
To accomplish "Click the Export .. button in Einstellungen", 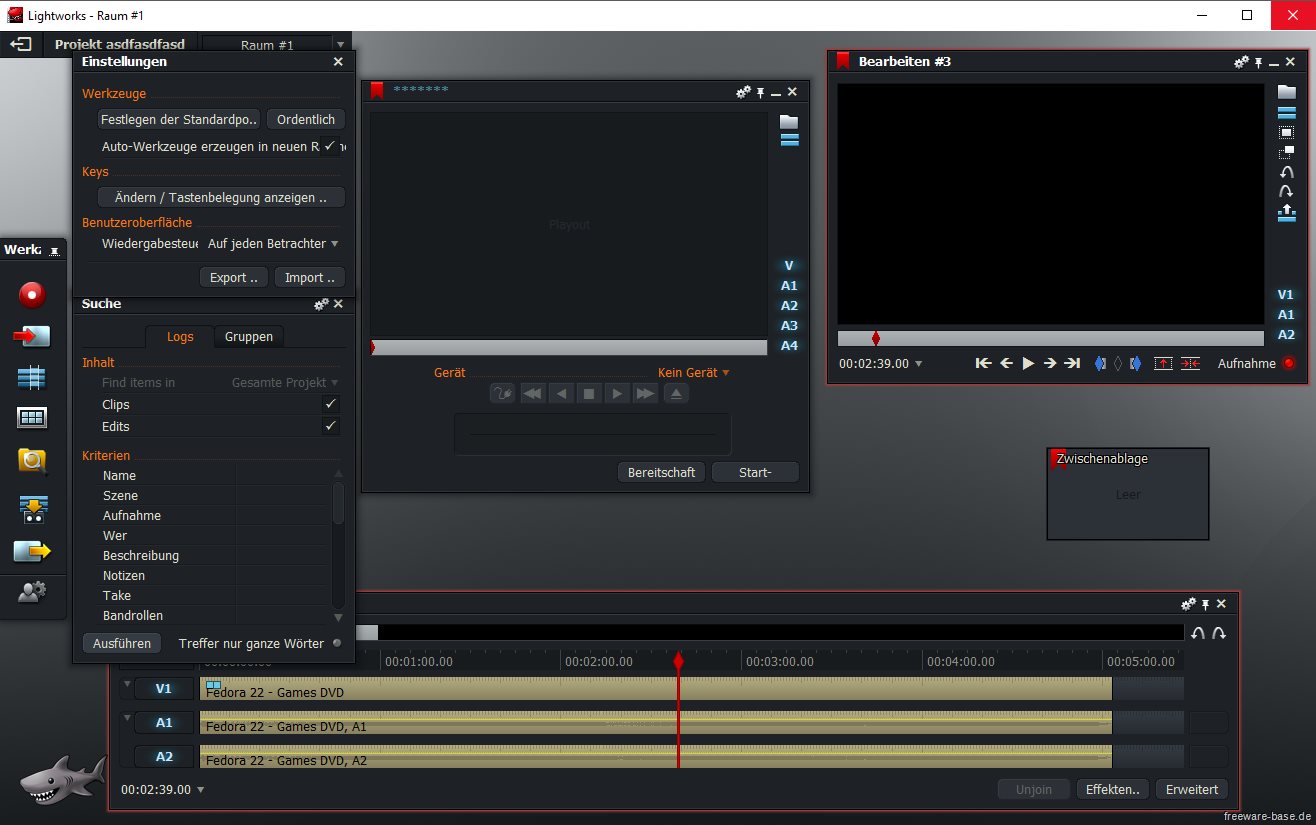I will point(234,278).
